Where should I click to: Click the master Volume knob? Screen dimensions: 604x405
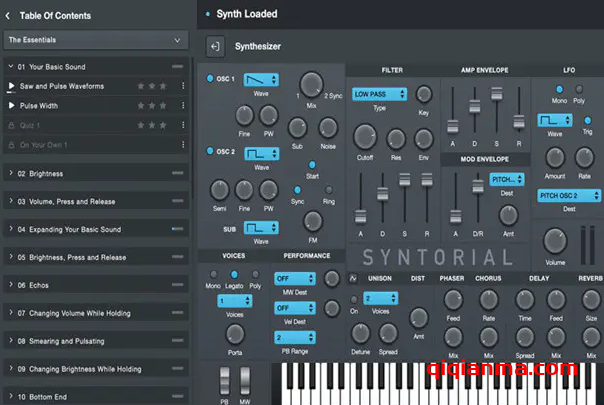(x=556, y=240)
